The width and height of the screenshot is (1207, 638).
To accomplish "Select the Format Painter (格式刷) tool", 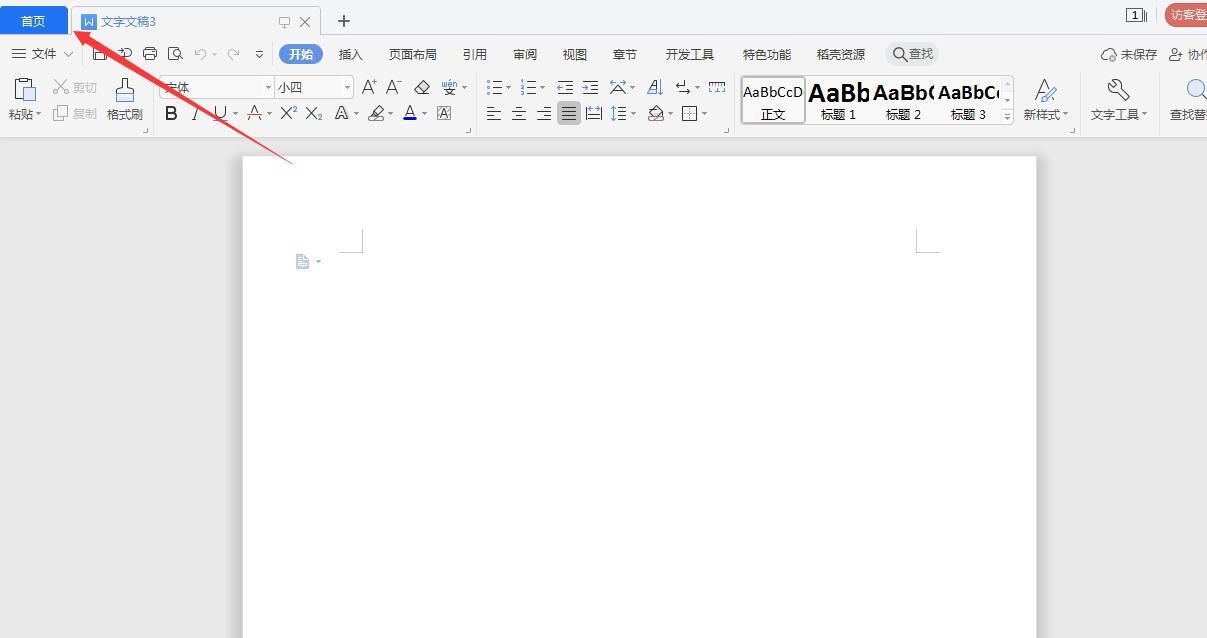I will 125,99.
